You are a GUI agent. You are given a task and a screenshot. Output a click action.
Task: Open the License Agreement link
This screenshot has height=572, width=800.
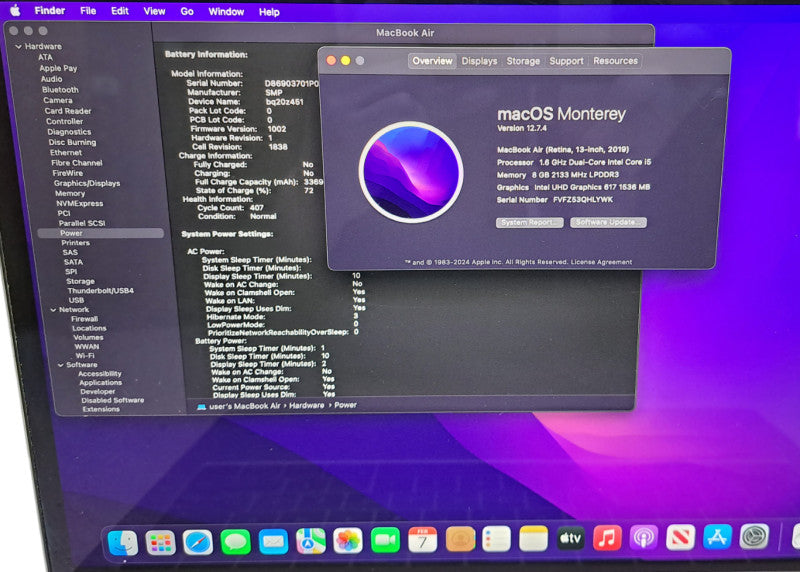pos(601,262)
